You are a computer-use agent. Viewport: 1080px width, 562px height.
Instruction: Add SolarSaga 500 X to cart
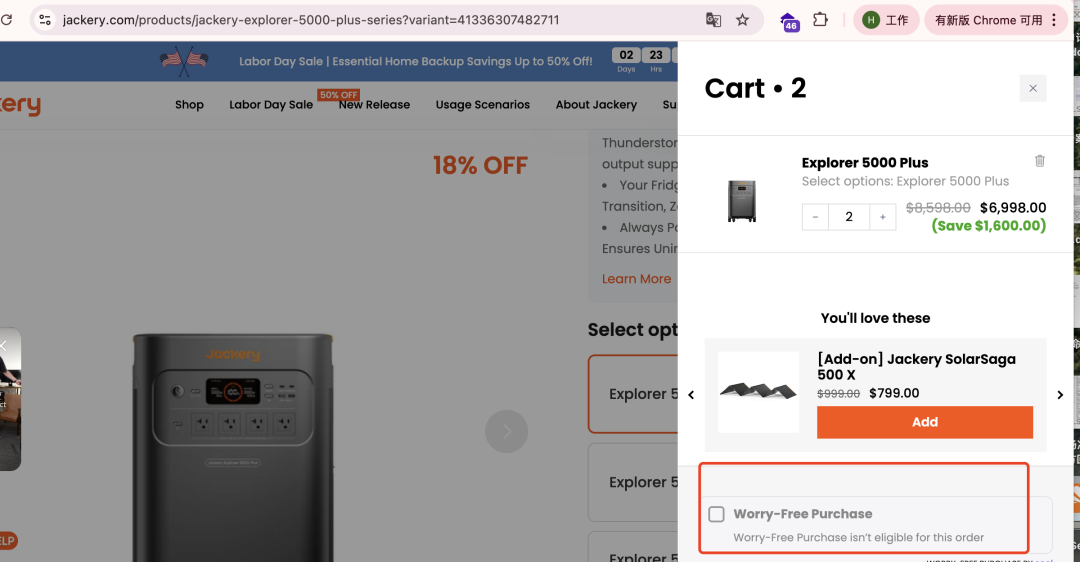pyautogui.click(x=924, y=422)
